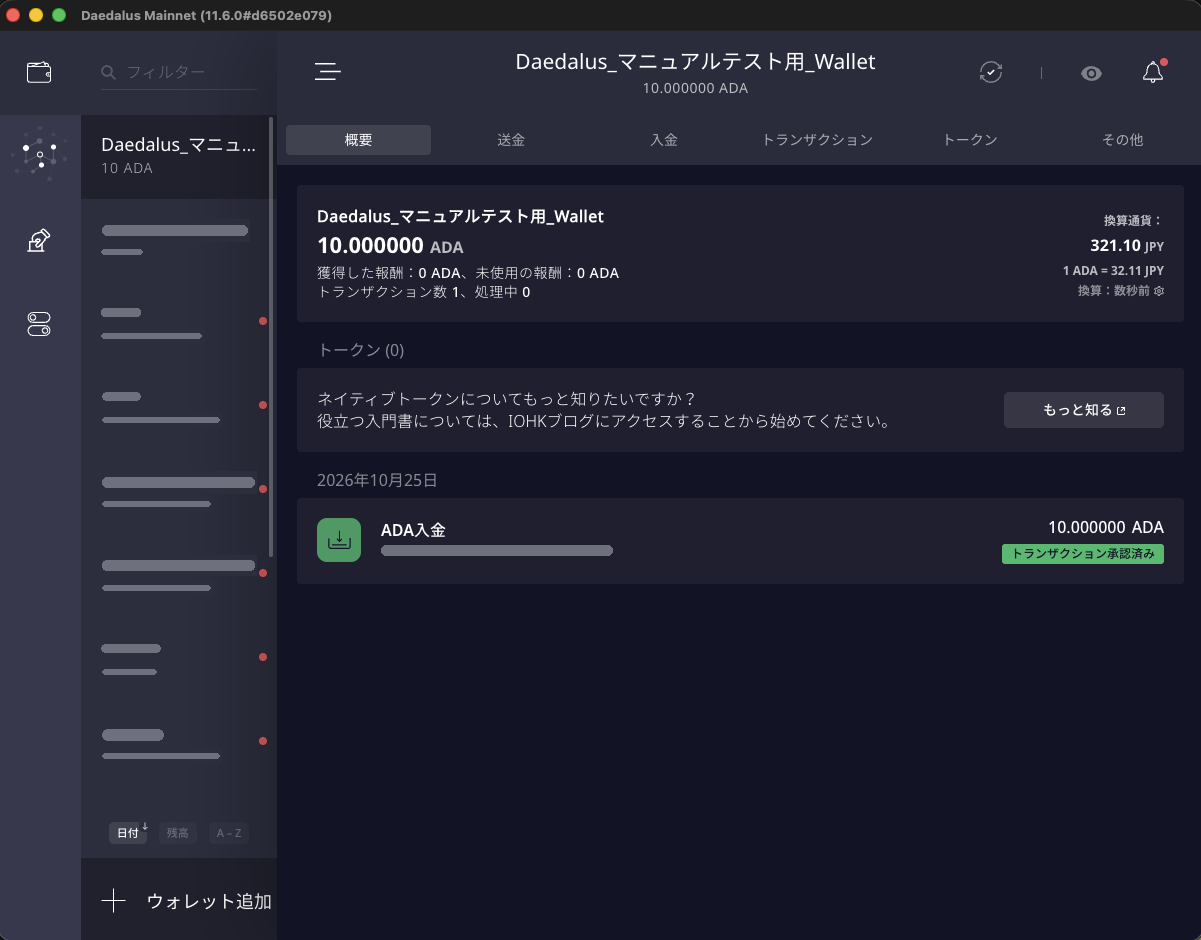Open the voting registration icon
Image resolution: width=1201 pixels, height=940 pixels.
(x=39, y=240)
